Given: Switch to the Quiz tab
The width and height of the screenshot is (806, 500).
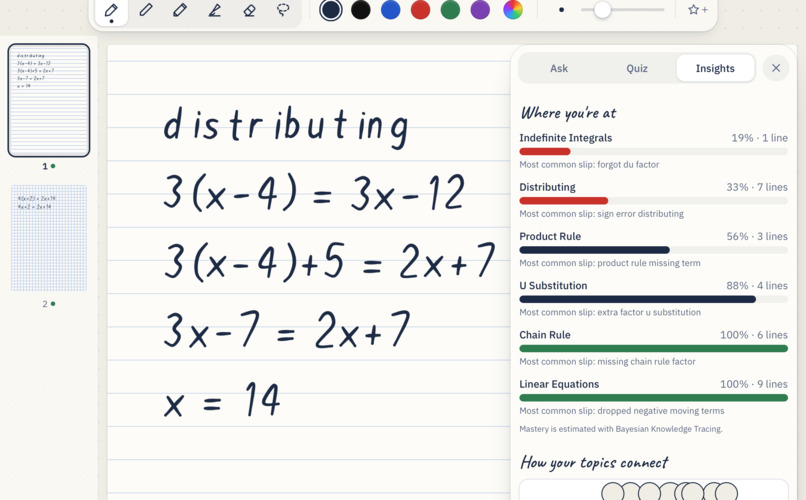Looking at the screenshot, I should pos(637,68).
